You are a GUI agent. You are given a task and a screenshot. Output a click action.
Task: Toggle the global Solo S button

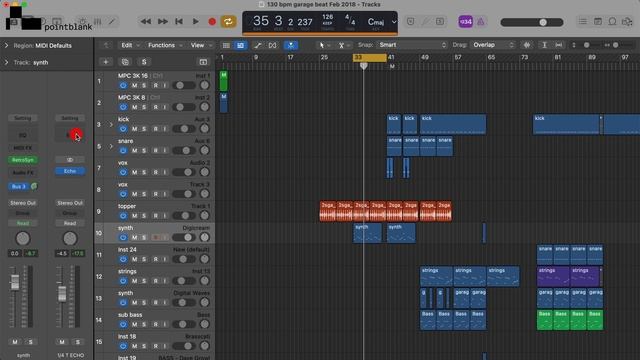[144, 62]
